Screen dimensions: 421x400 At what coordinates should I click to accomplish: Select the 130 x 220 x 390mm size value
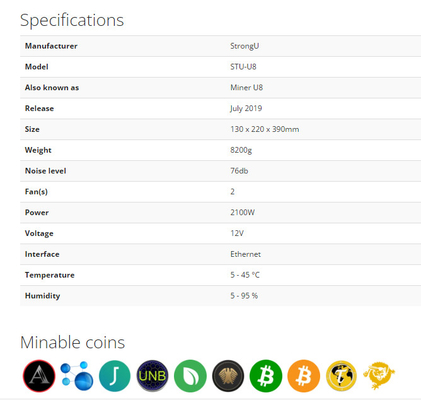pyautogui.click(x=264, y=129)
